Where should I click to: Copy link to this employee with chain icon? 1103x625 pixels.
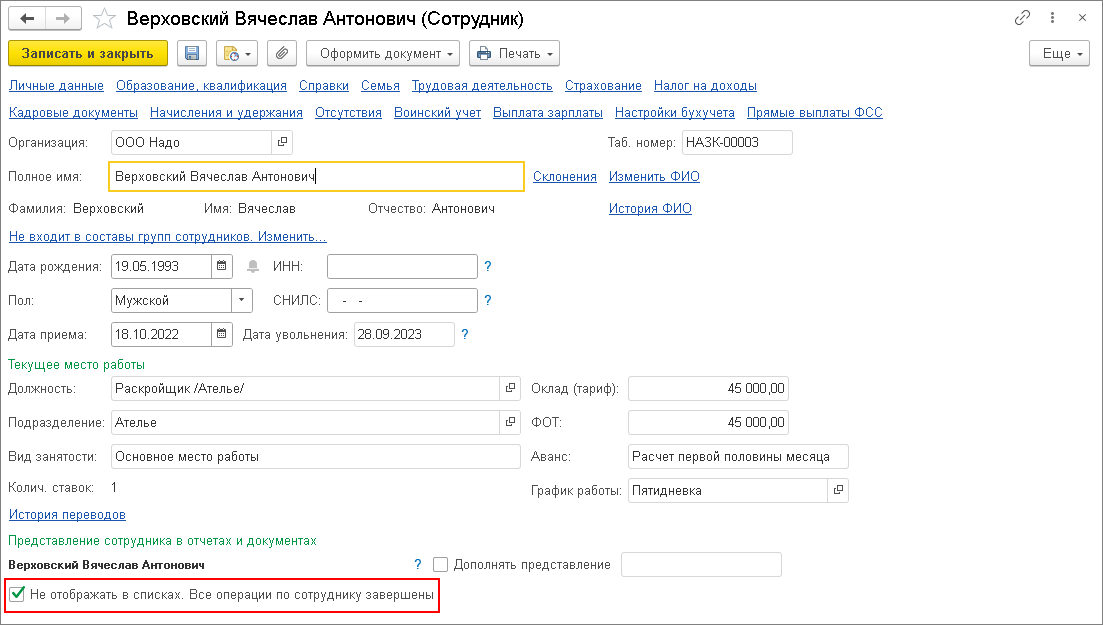click(x=1022, y=18)
